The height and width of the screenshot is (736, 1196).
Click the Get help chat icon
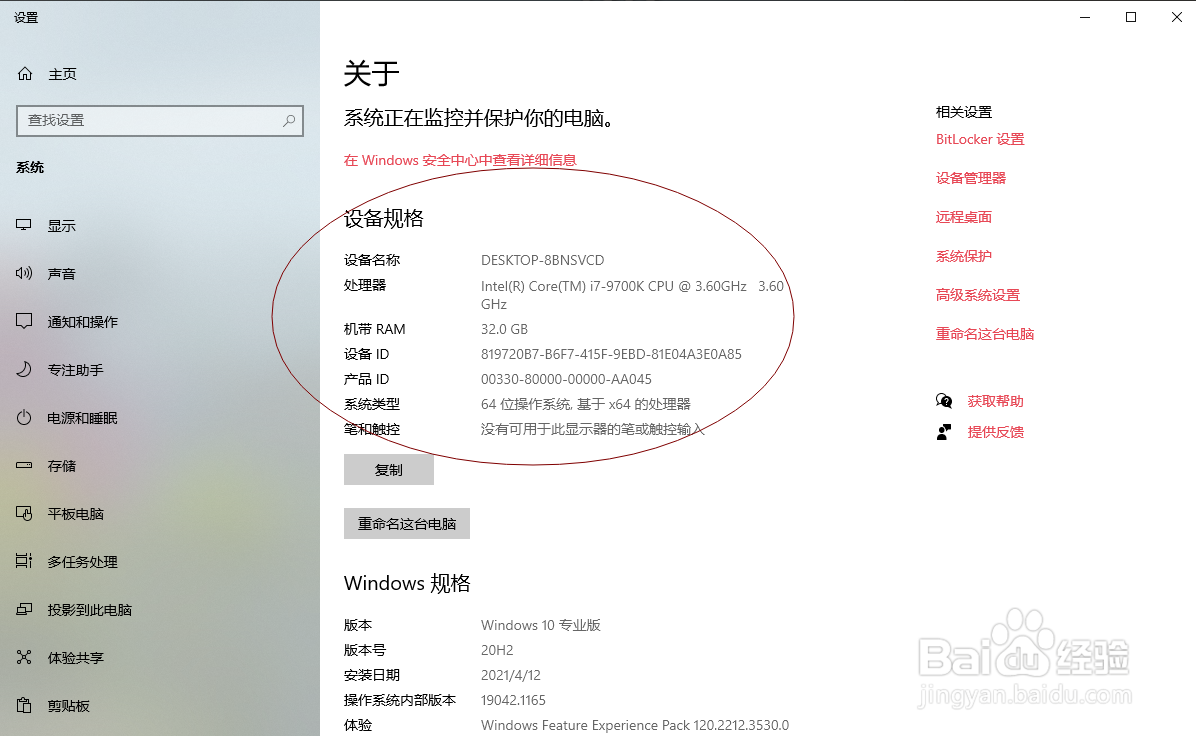(x=944, y=401)
